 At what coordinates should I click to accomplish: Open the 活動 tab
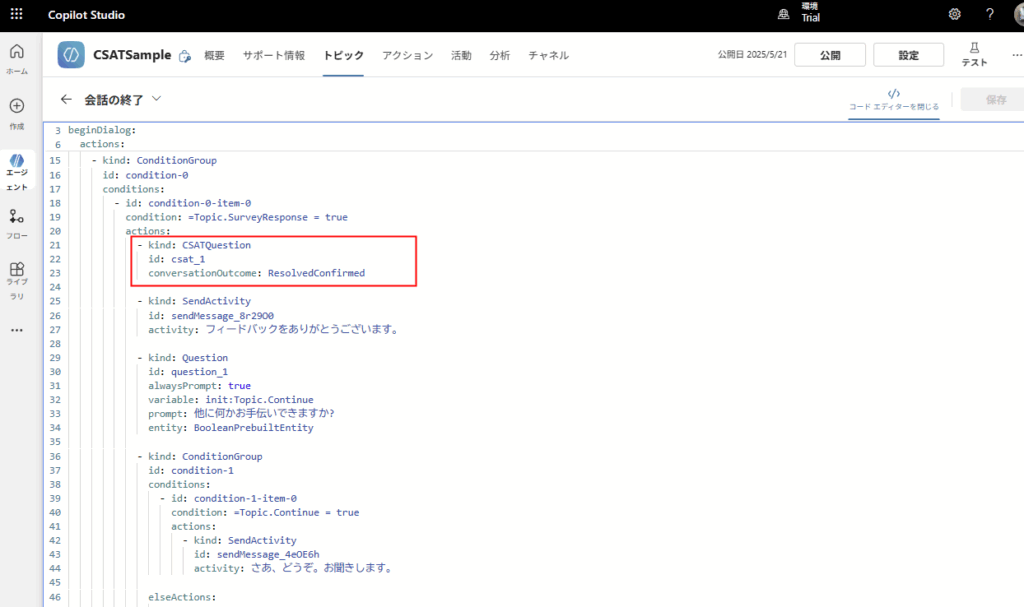(461, 56)
